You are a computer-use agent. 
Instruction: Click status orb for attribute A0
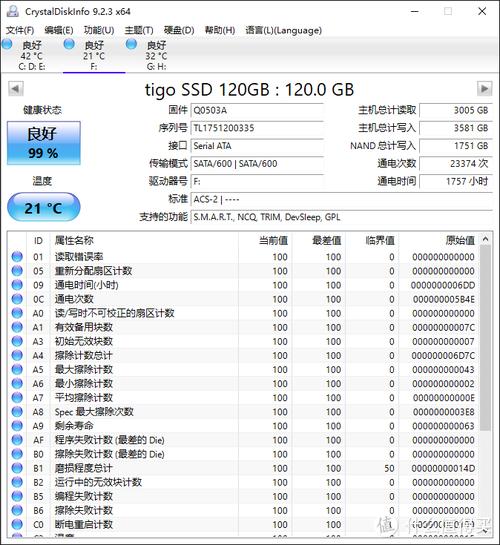point(17,313)
